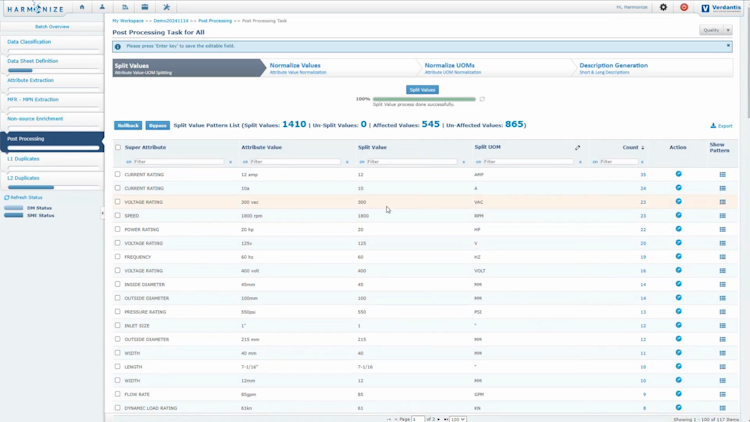Open Attribute Value filter operator dropdown
750x422 pixels.
(x=245, y=162)
